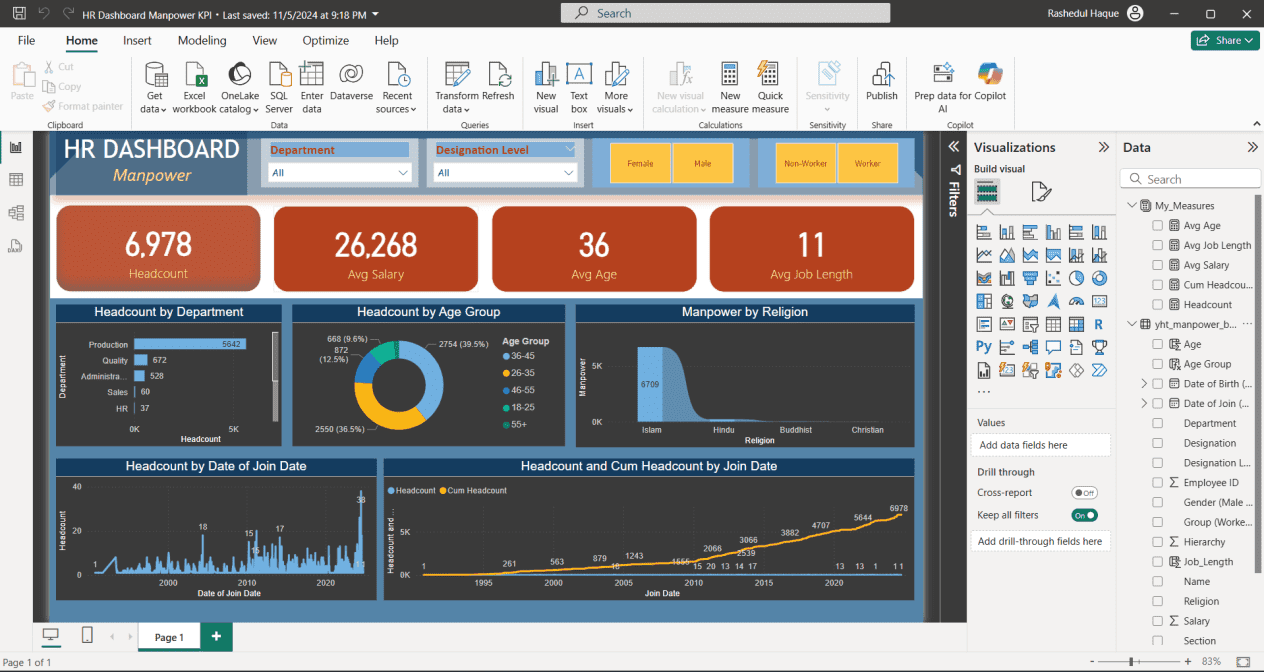Collapse the Data pane
The height and width of the screenshot is (672, 1264).
pos(1252,147)
